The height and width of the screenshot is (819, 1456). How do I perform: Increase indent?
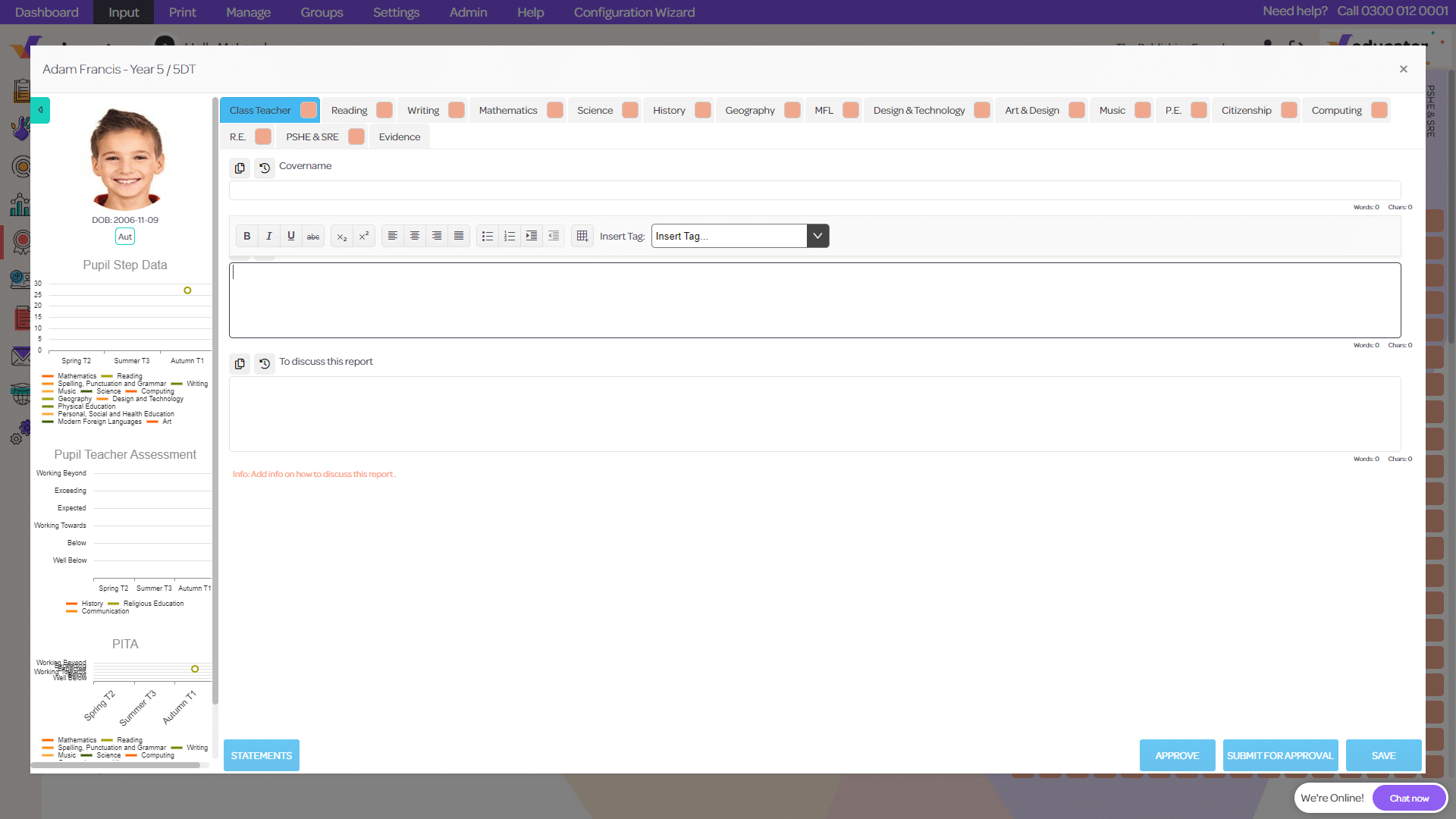532,236
